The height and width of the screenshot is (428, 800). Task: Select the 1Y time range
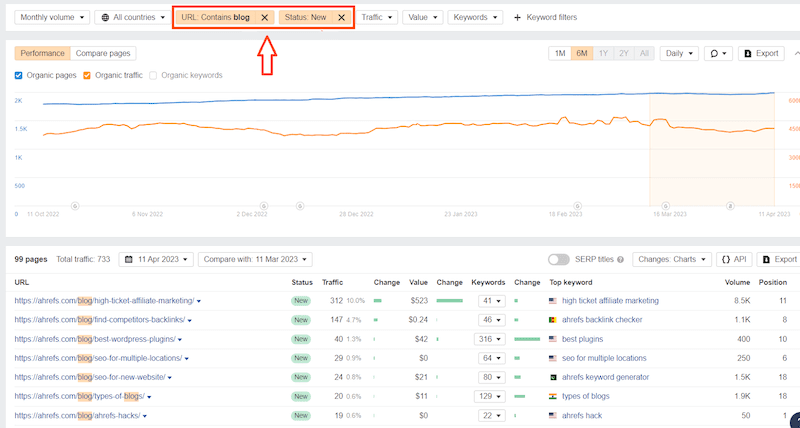pyautogui.click(x=603, y=54)
